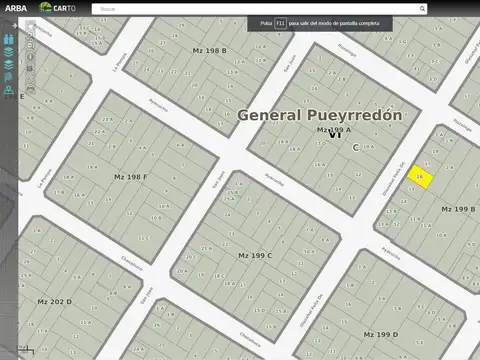This screenshot has width=480, height=360.
Task: Click the zoom in magnifier on the map
Action: 30,35
